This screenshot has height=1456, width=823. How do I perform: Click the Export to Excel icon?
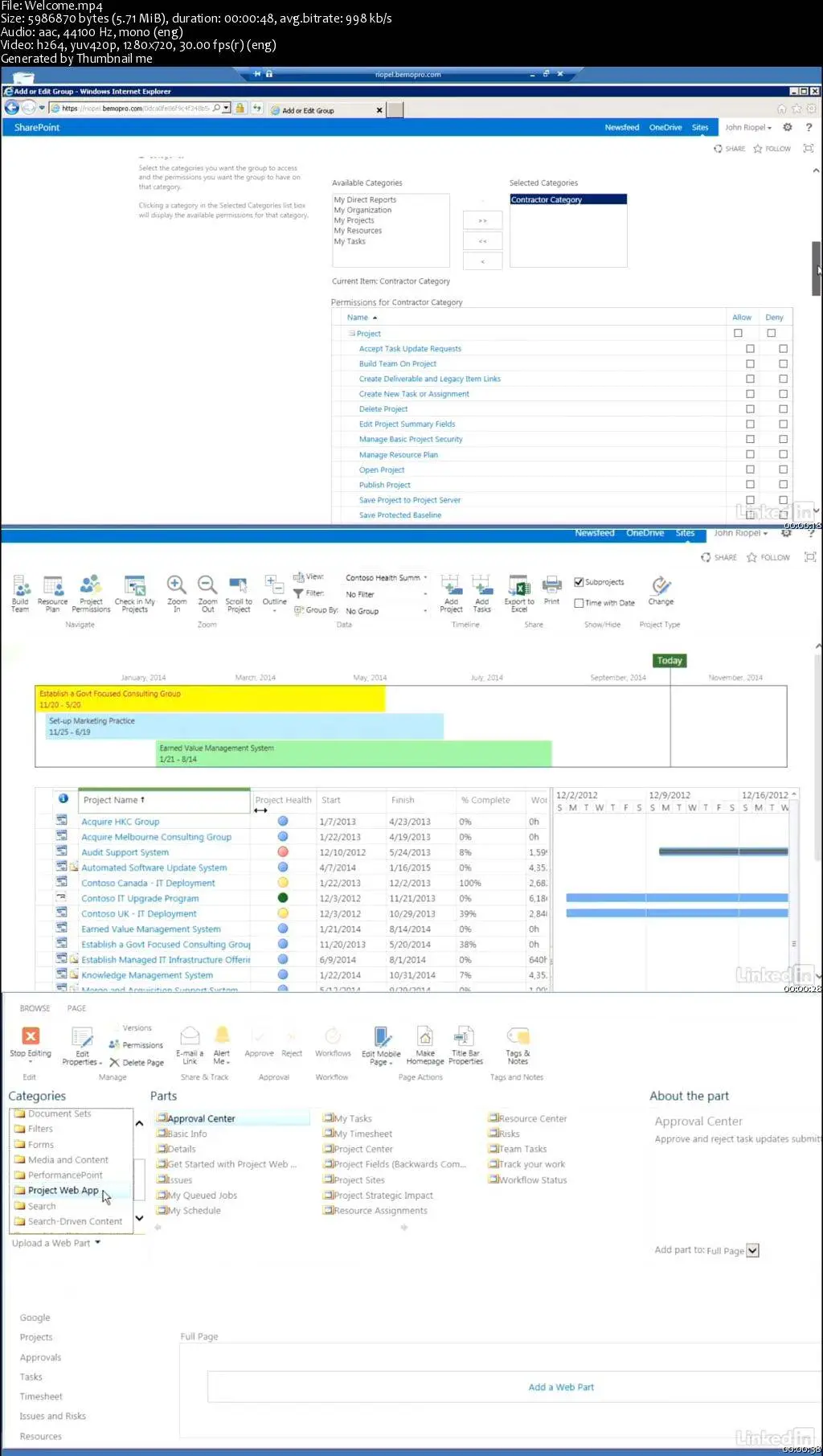pos(519,585)
